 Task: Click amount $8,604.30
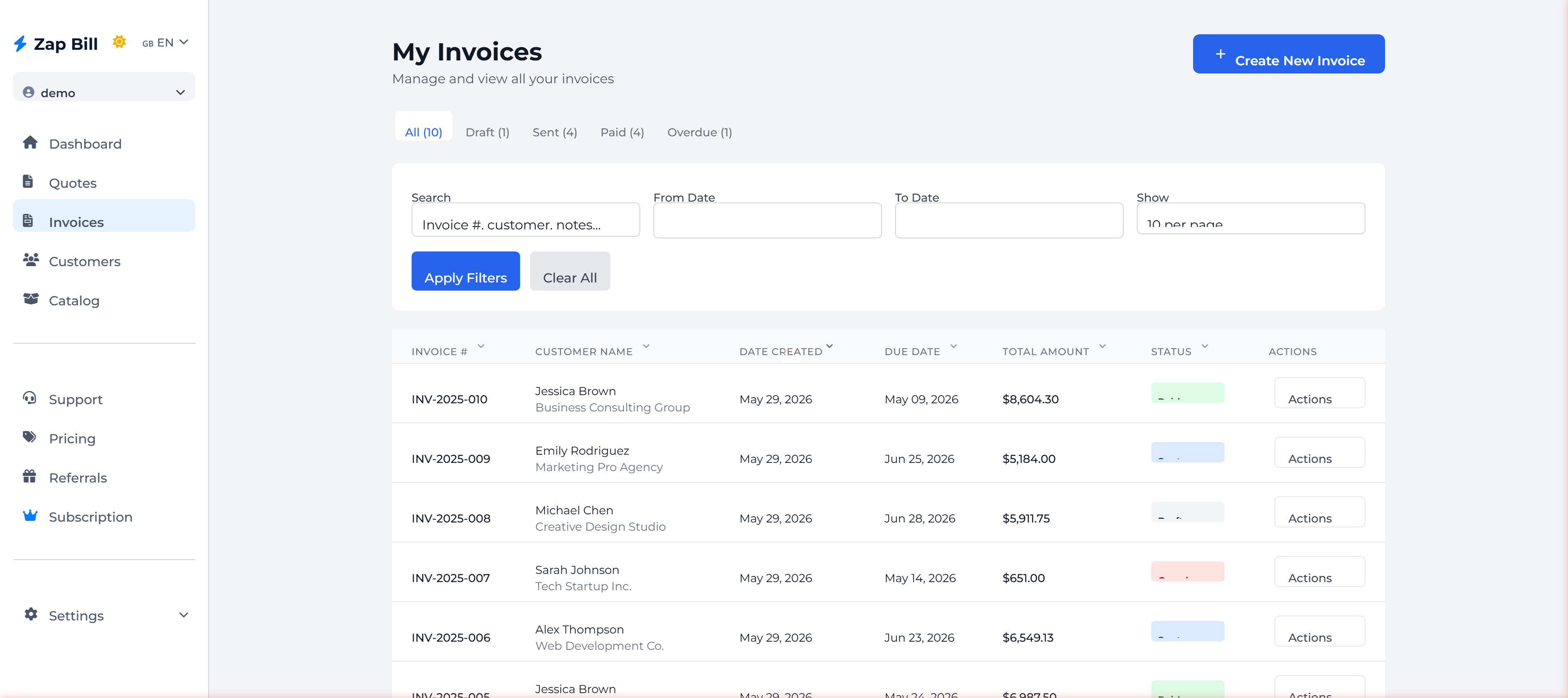1030,399
